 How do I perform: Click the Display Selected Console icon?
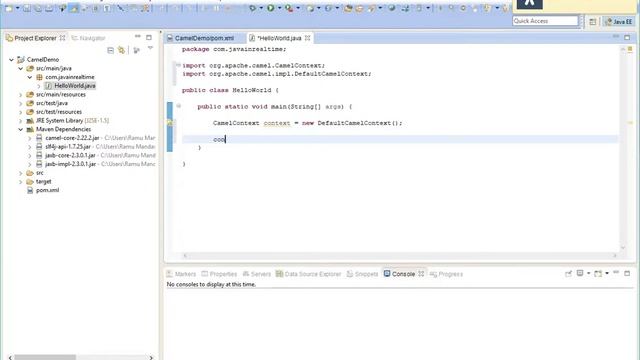(580, 273)
